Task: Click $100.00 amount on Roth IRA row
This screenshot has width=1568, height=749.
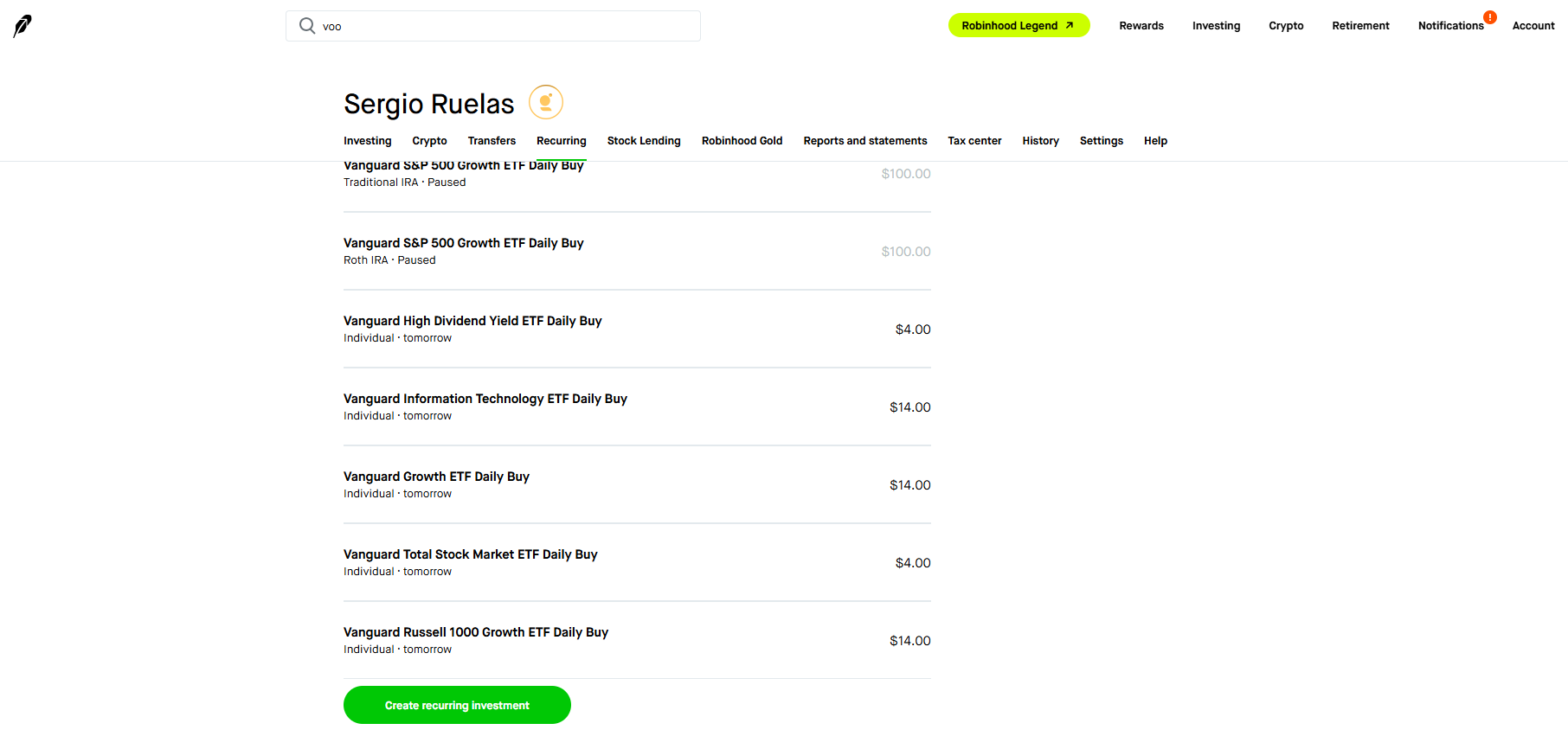Action: pos(906,252)
